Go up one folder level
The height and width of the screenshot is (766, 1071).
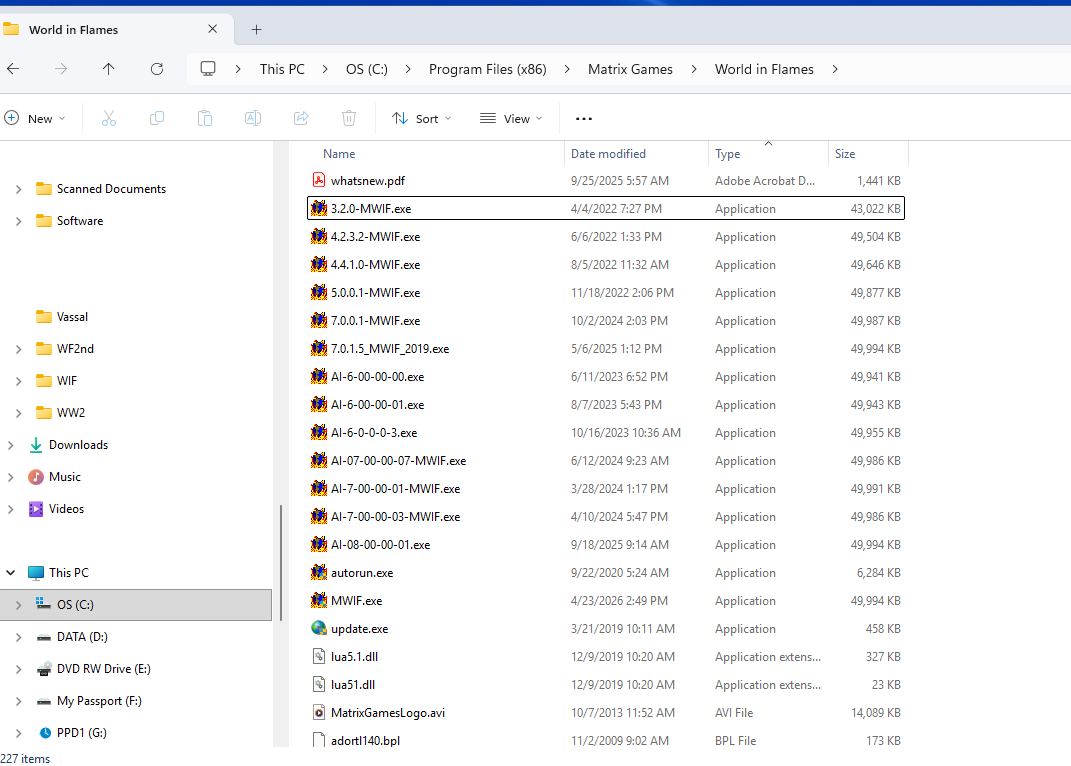[109, 68]
